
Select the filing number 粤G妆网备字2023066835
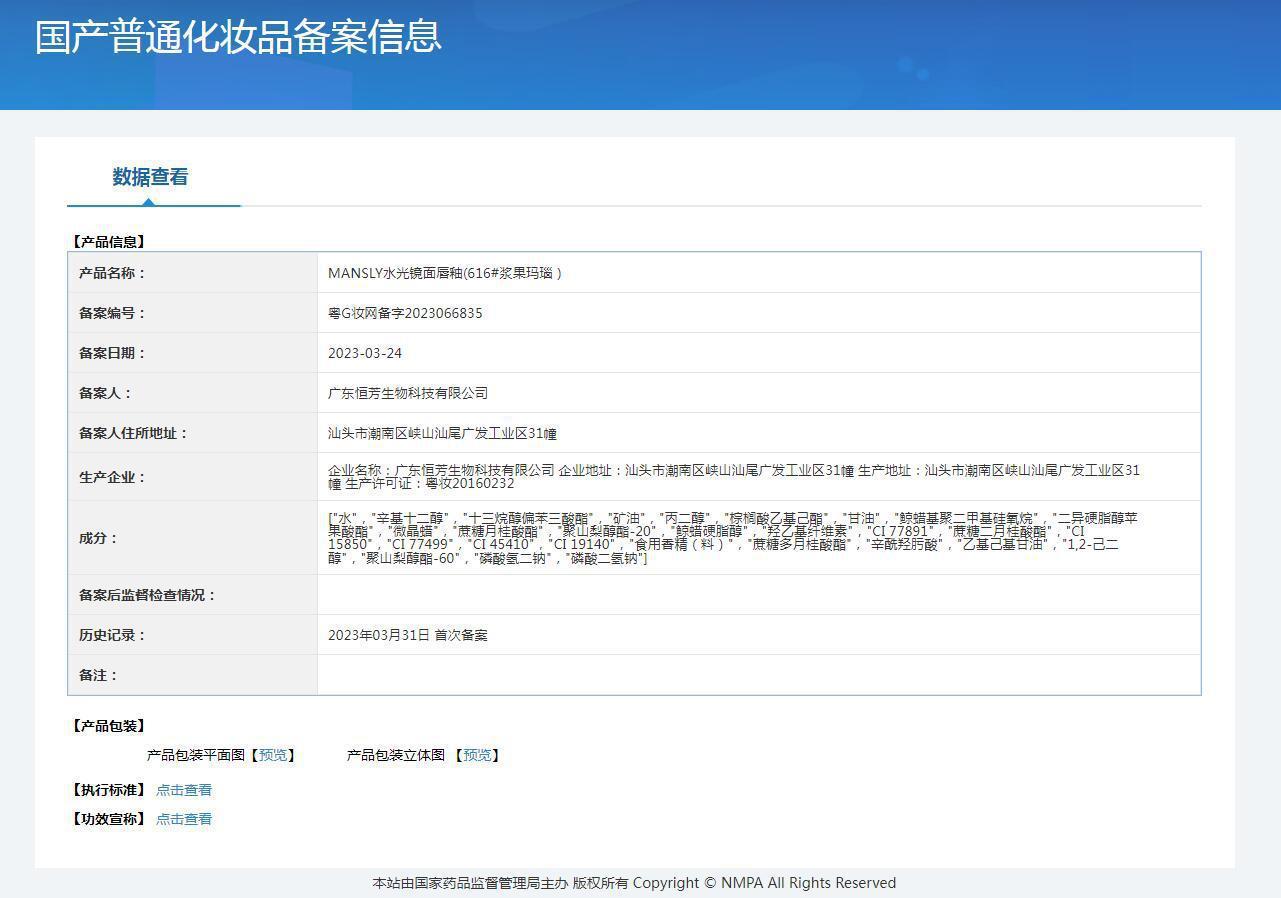point(405,313)
